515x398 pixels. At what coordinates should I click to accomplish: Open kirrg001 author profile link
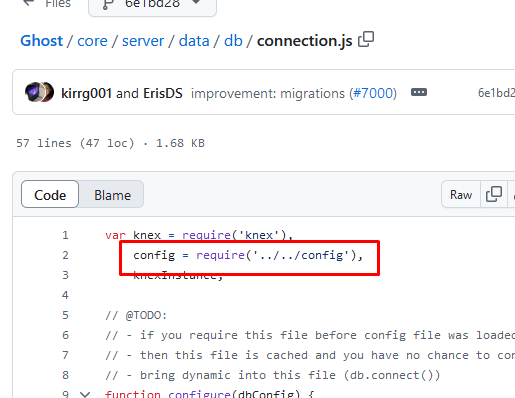(x=86, y=93)
